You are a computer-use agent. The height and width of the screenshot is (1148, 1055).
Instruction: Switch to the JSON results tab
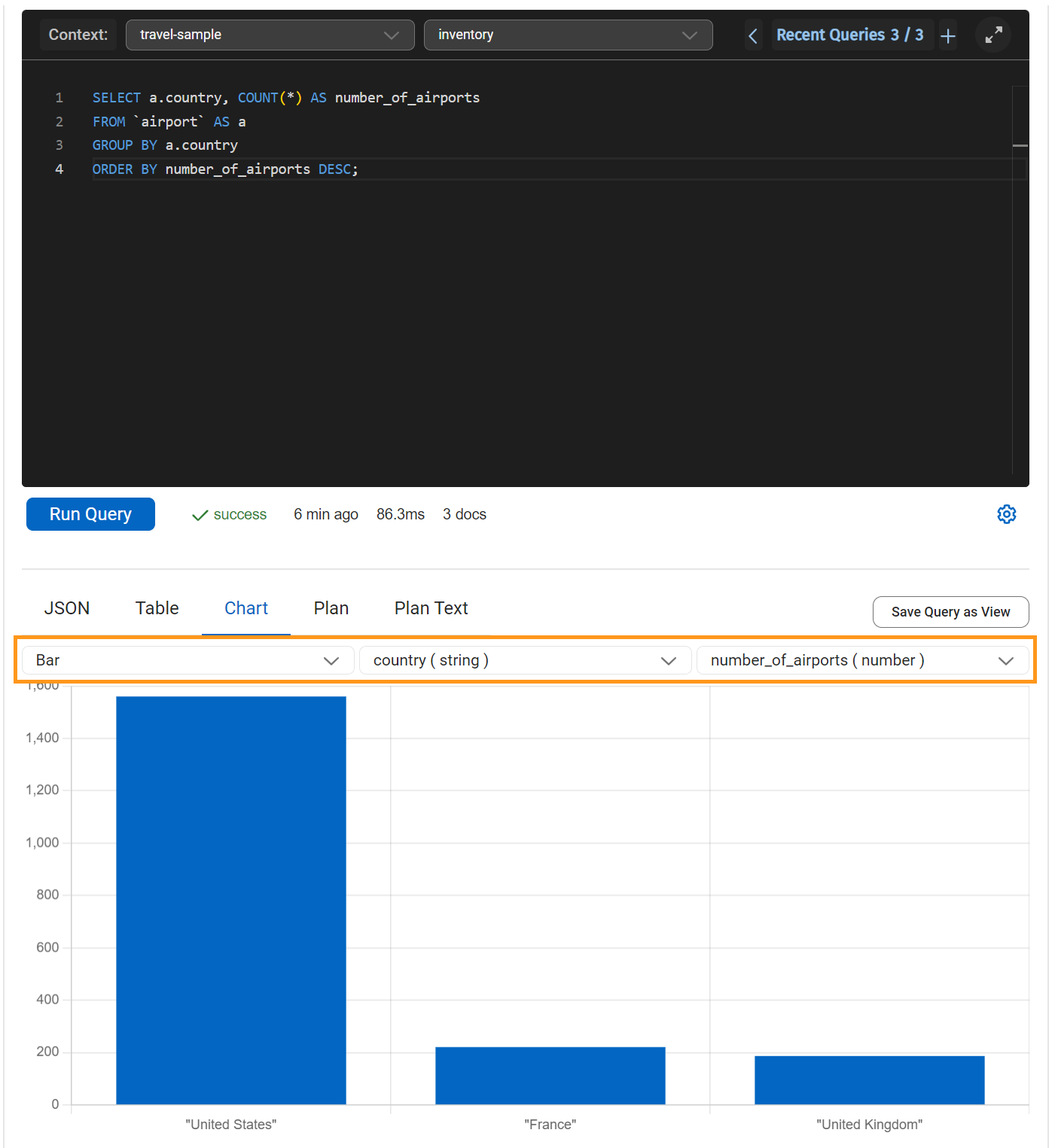pos(67,608)
